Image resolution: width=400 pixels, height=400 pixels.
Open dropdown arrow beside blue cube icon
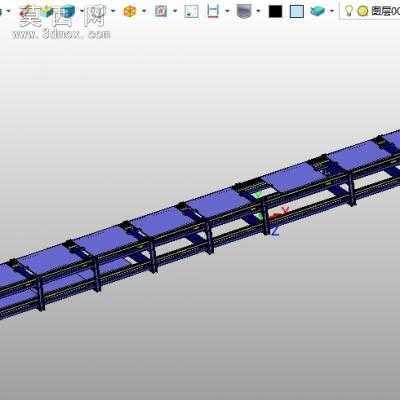click(82, 11)
